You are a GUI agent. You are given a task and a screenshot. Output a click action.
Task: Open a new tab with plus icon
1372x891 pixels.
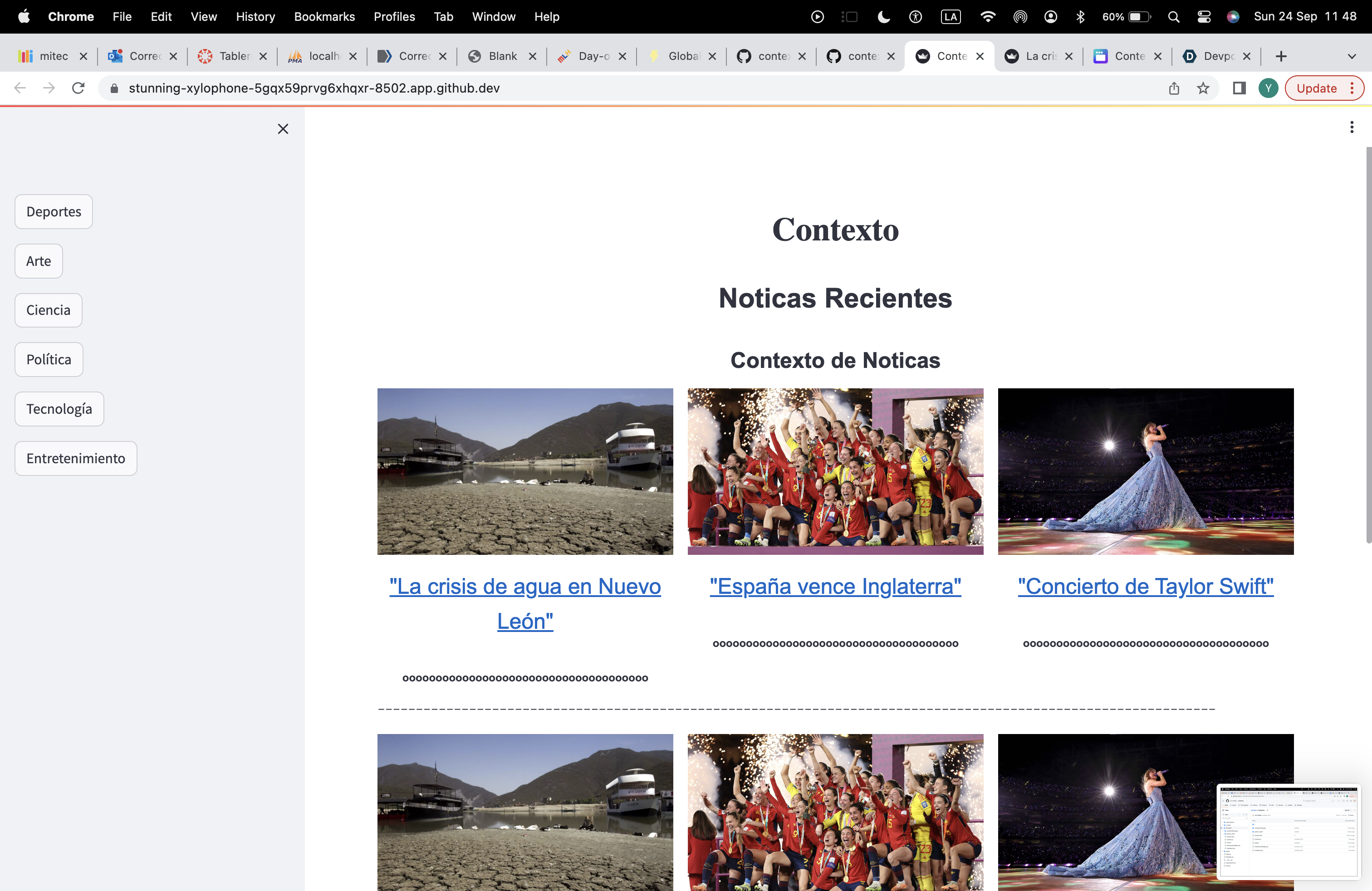(1280, 56)
